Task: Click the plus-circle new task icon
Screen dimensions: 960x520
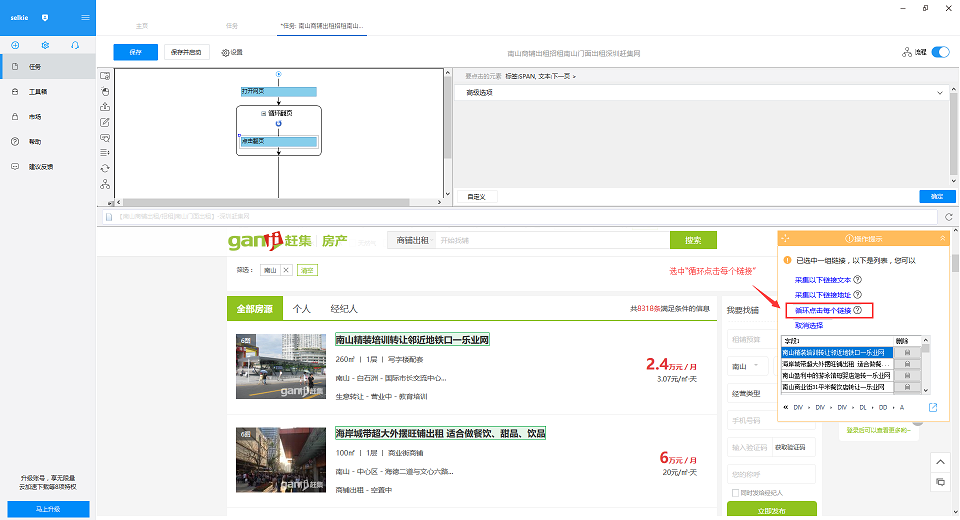Action: 15,45
